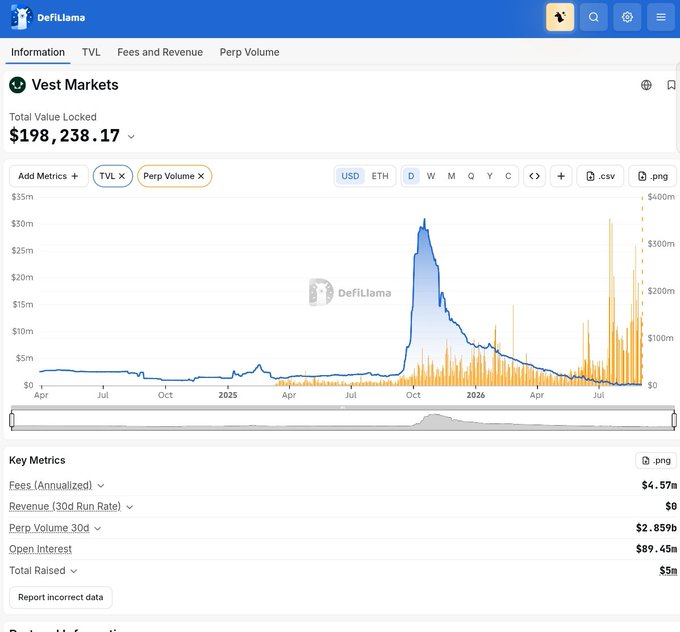Download chart data as .csv

[x=600, y=176]
